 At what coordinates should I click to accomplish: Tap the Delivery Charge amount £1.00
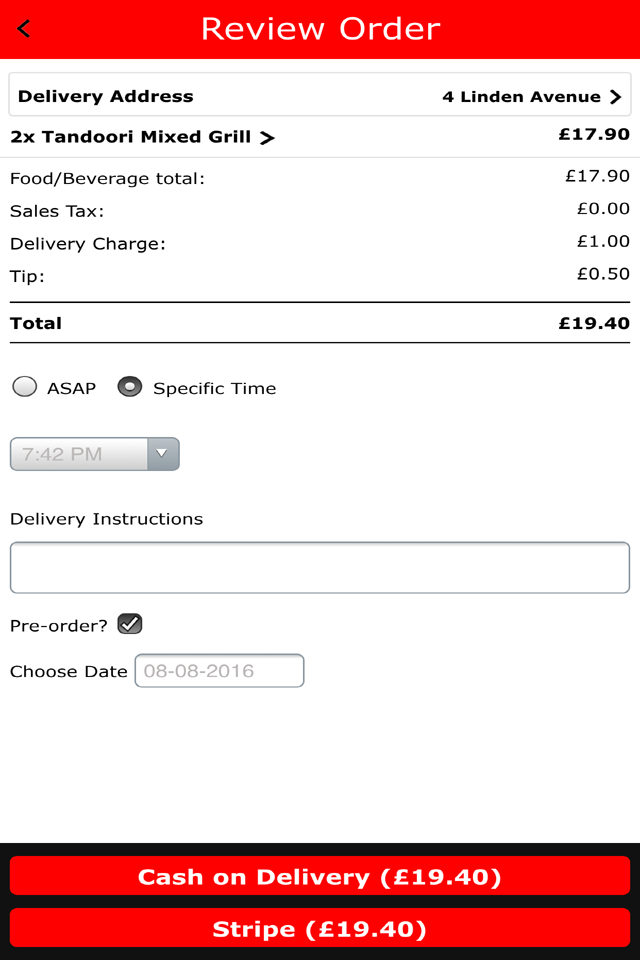tap(603, 241)
